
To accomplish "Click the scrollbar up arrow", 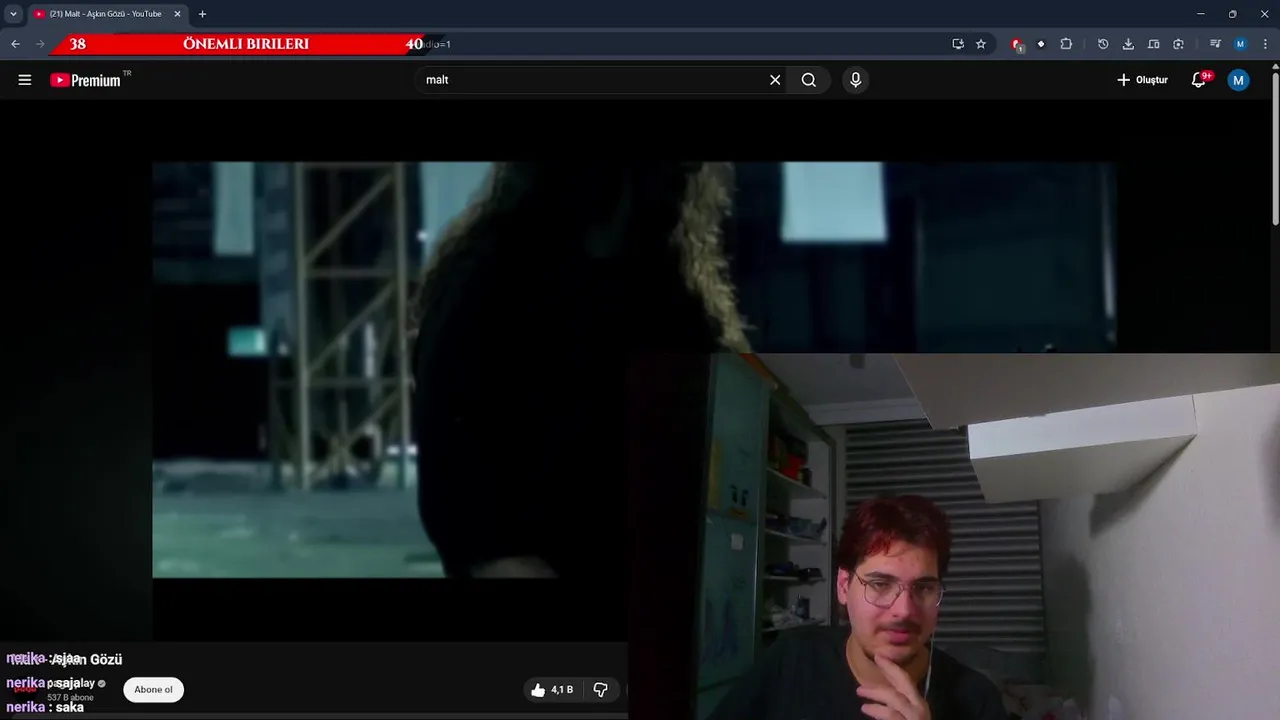I will (x=1275, y=67).
